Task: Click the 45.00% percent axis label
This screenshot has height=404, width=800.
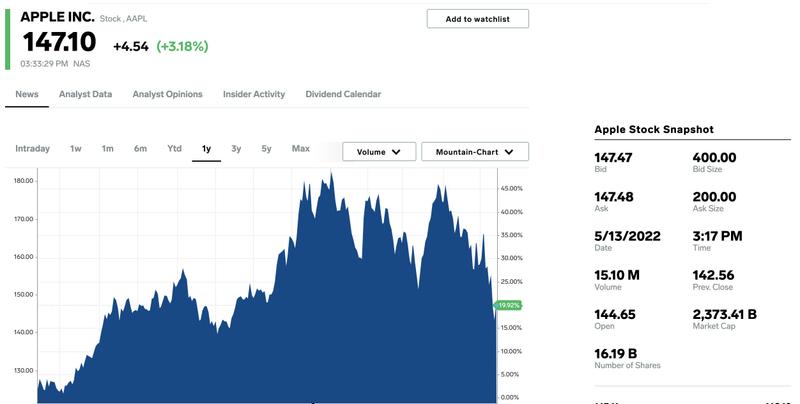Action: 511,189
